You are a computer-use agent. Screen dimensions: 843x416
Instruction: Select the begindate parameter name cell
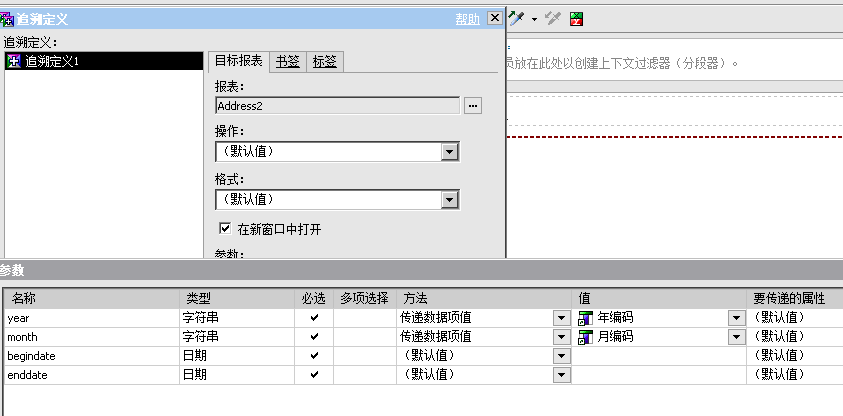92,356
